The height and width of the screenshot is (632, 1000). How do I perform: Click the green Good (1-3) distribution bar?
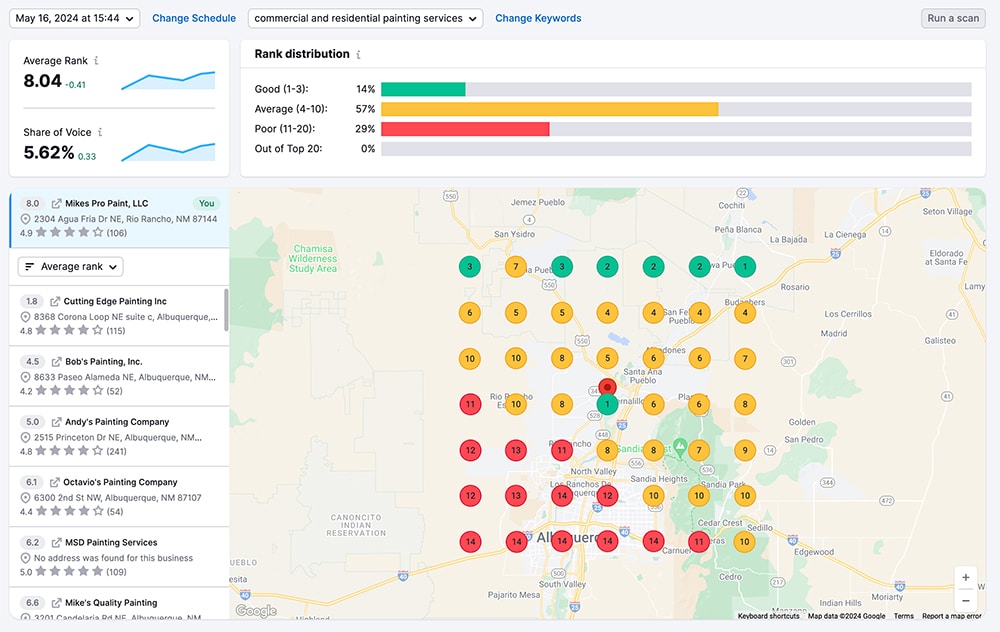point(423,88)
